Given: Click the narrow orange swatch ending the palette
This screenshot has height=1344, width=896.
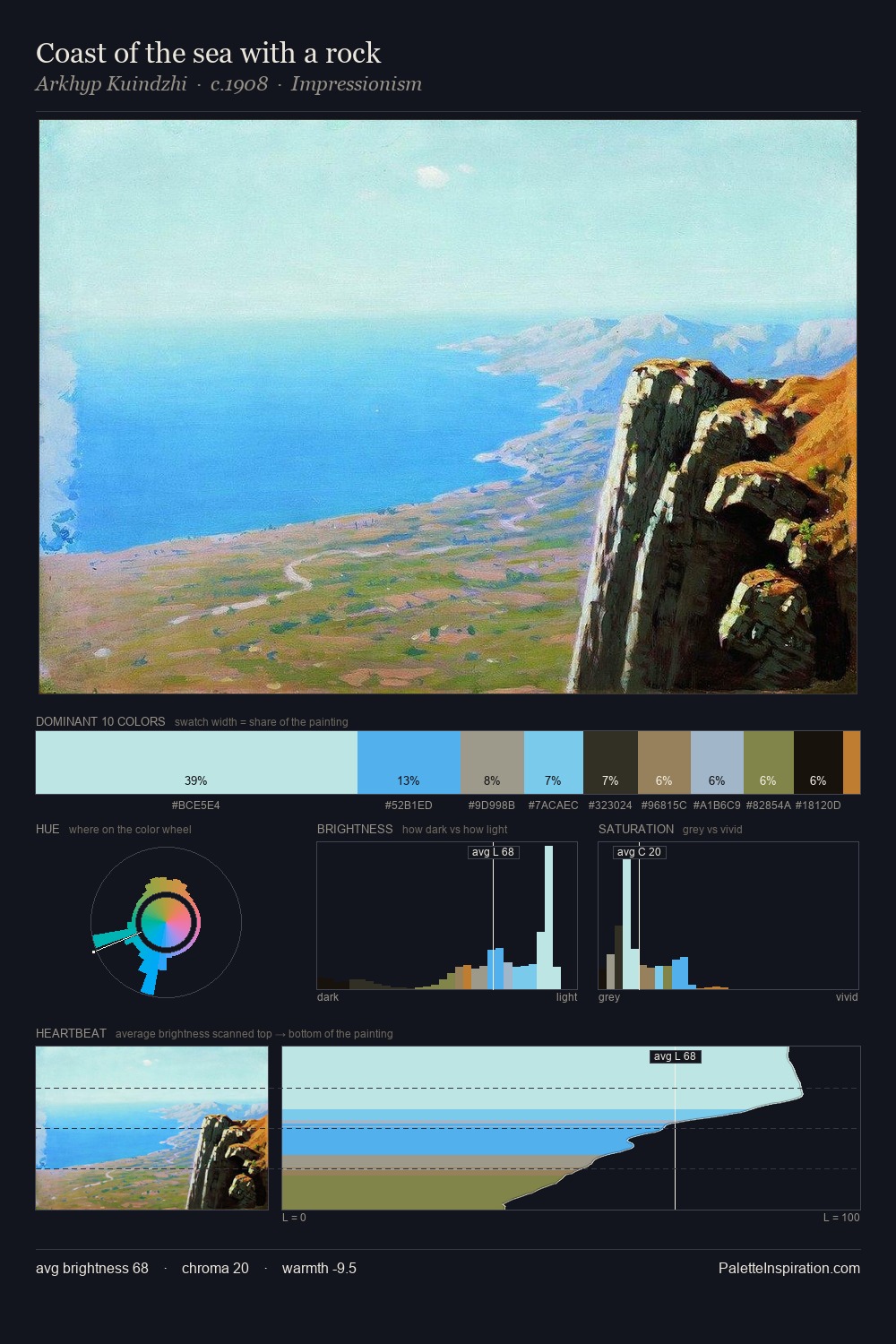Looking at the screenshot, I should 851,762.
